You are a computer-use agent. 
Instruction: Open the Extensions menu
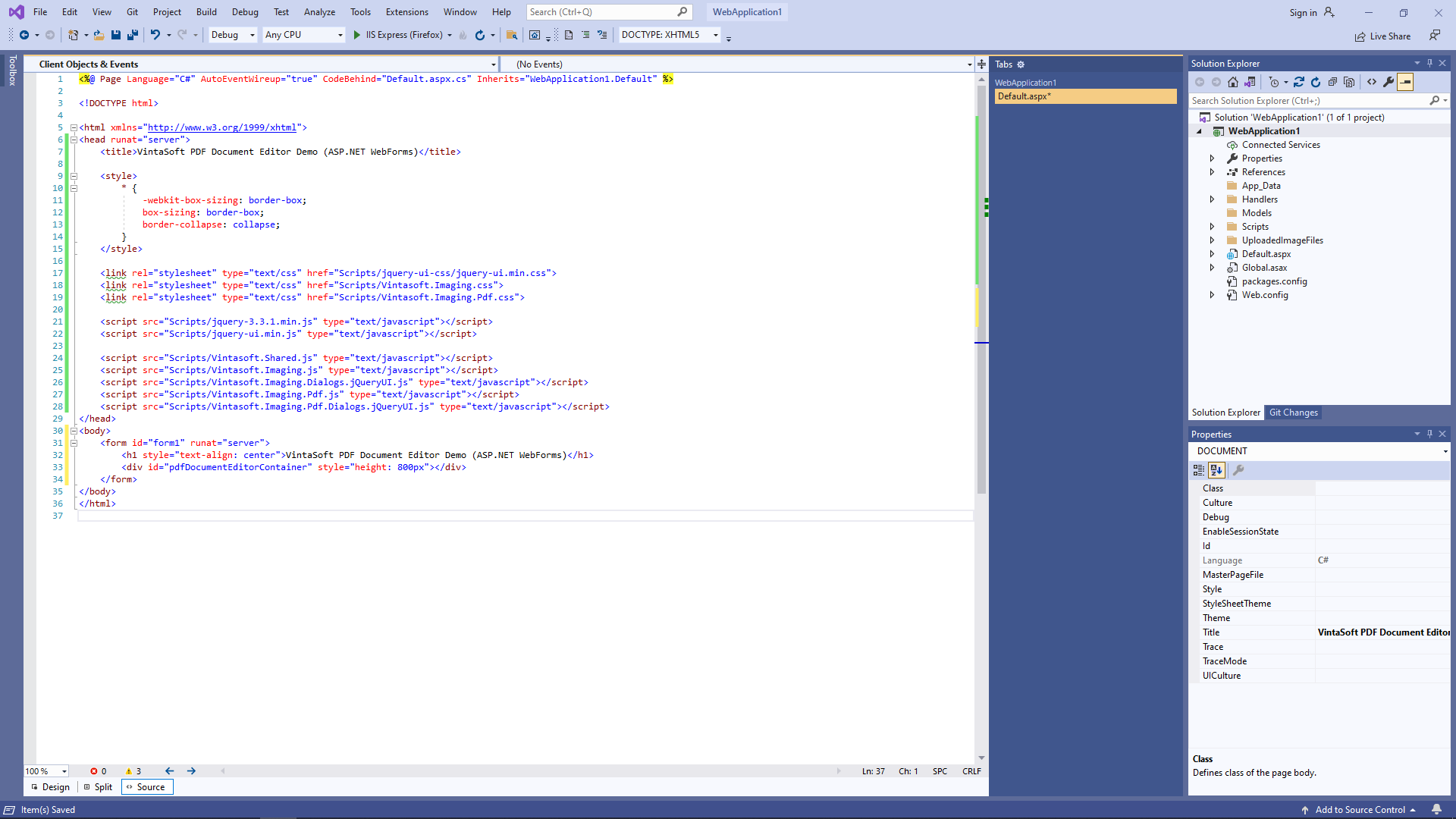coord(406,12)
